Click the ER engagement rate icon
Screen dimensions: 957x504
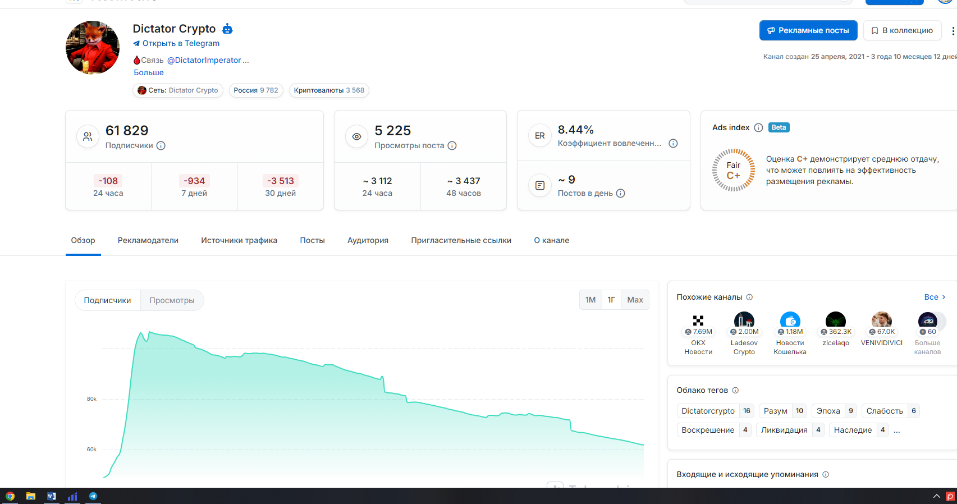pyautogui.click(x=540, y=136)
